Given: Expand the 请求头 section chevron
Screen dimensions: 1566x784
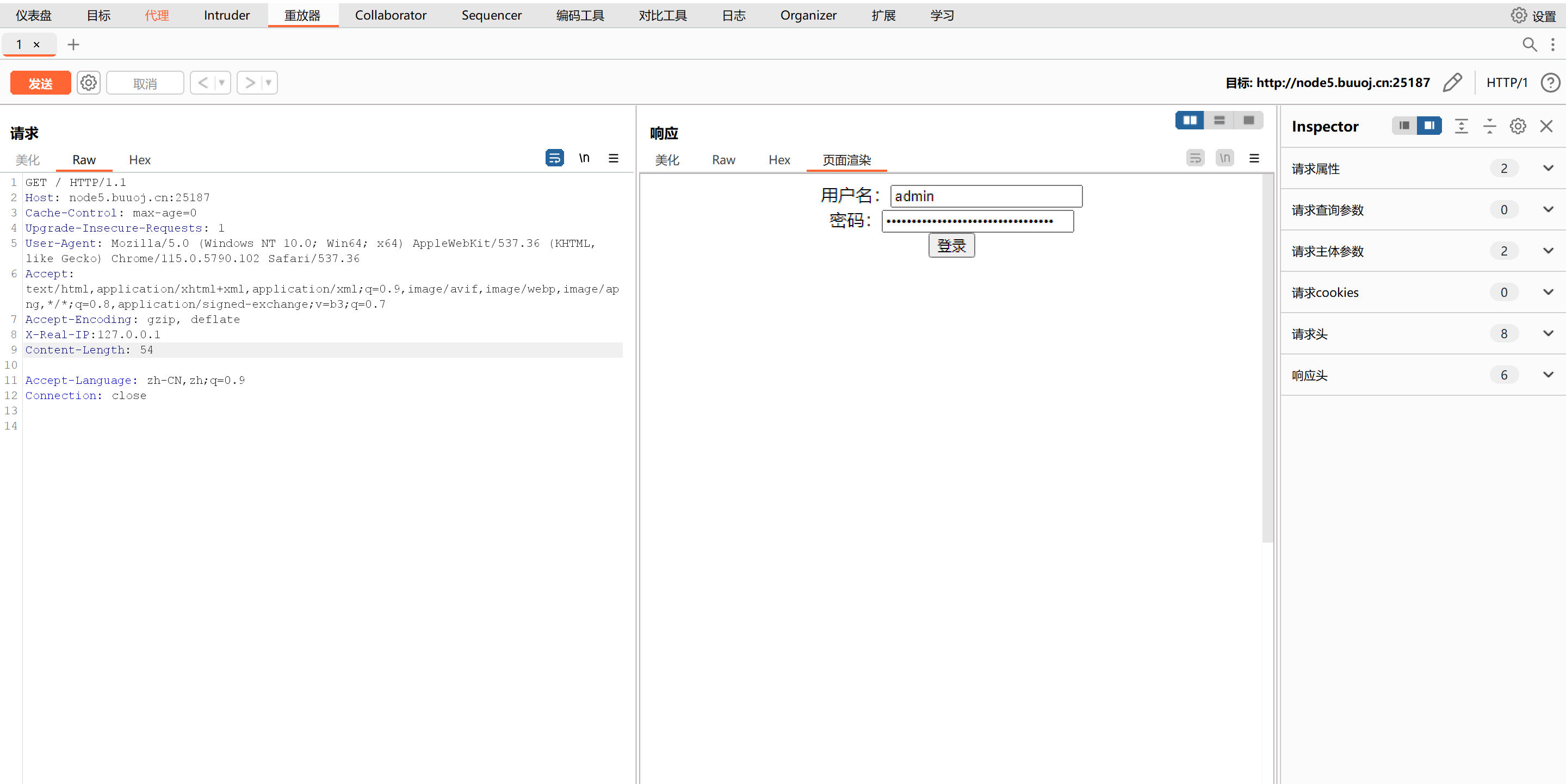Looking at the screenshot, I should (x=1548, y=334).
